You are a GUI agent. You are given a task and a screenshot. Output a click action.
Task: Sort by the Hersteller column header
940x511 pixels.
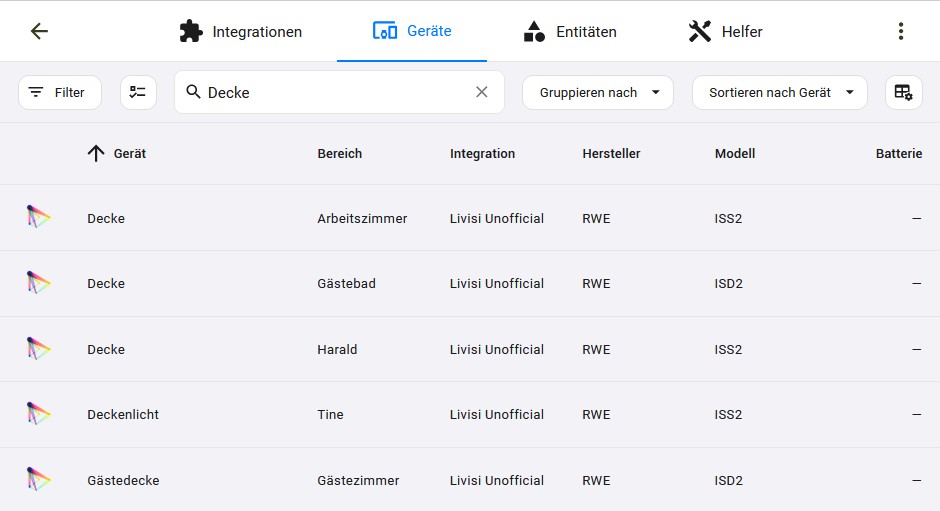[x=611, y=154]
